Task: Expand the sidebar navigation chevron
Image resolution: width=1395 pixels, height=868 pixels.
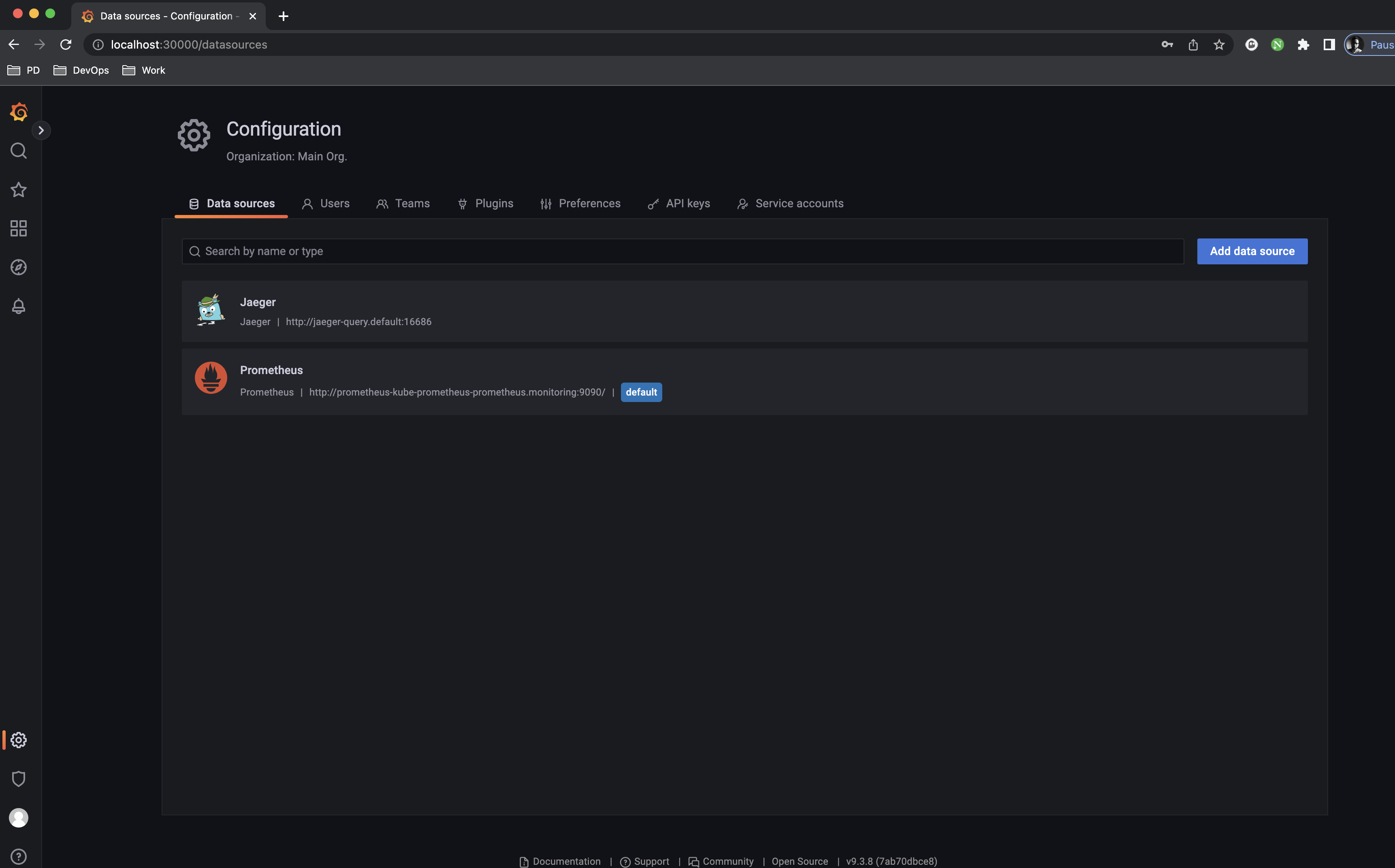Action: 41,130
